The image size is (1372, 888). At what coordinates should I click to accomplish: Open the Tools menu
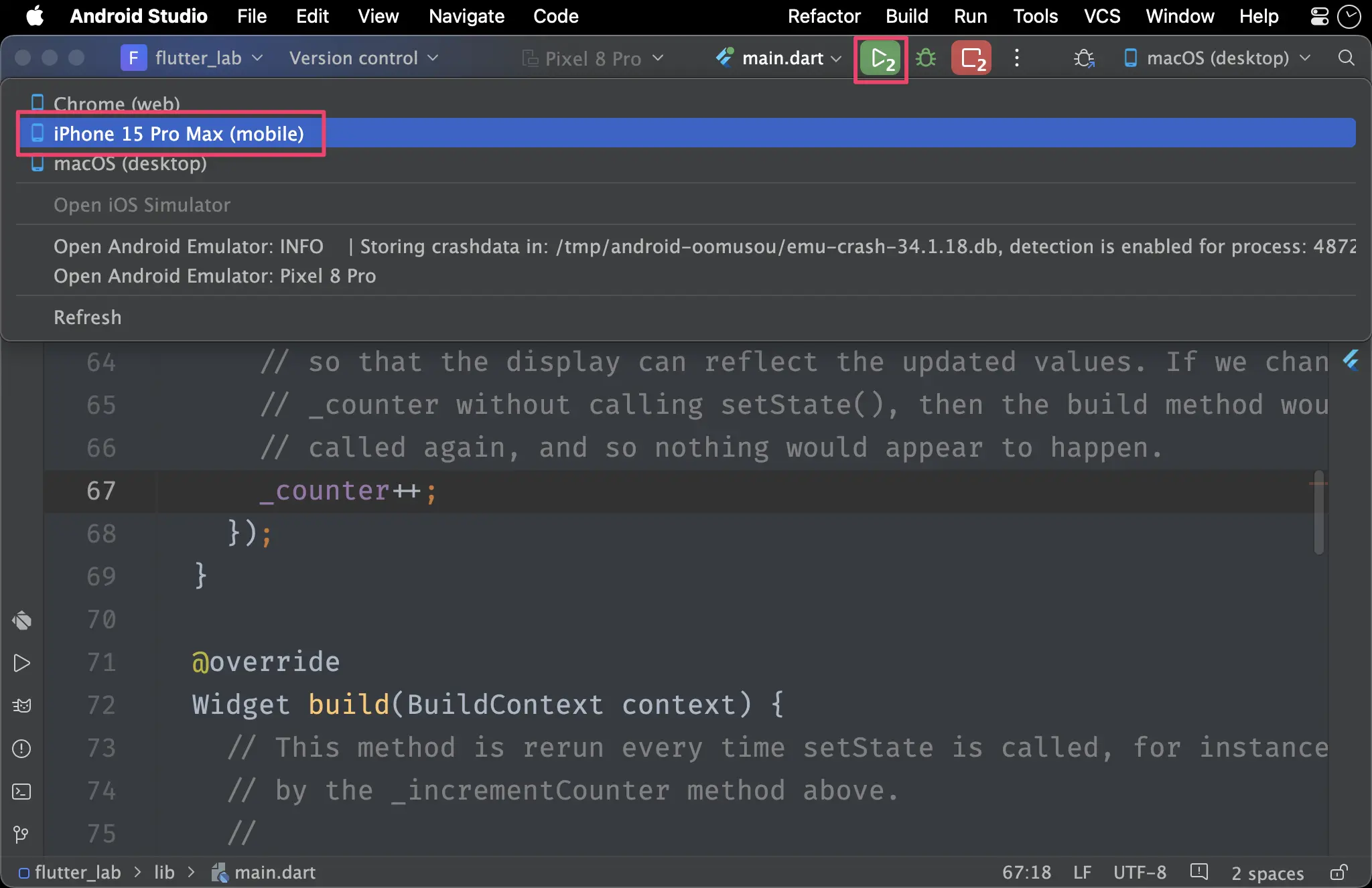1035,16
